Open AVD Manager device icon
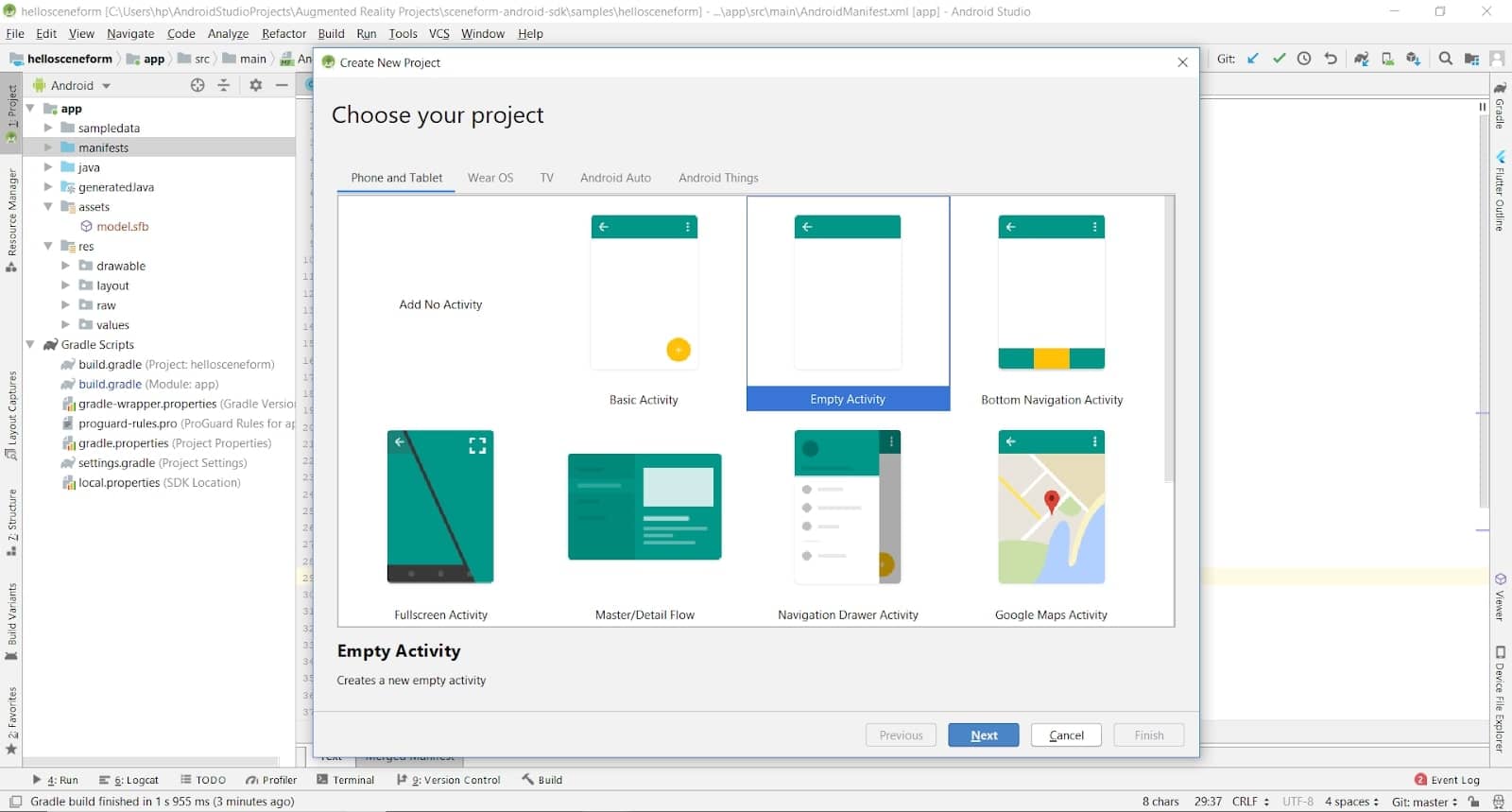The width and height of the screenshot is (1512, 812). click(x=1387, y=59)
